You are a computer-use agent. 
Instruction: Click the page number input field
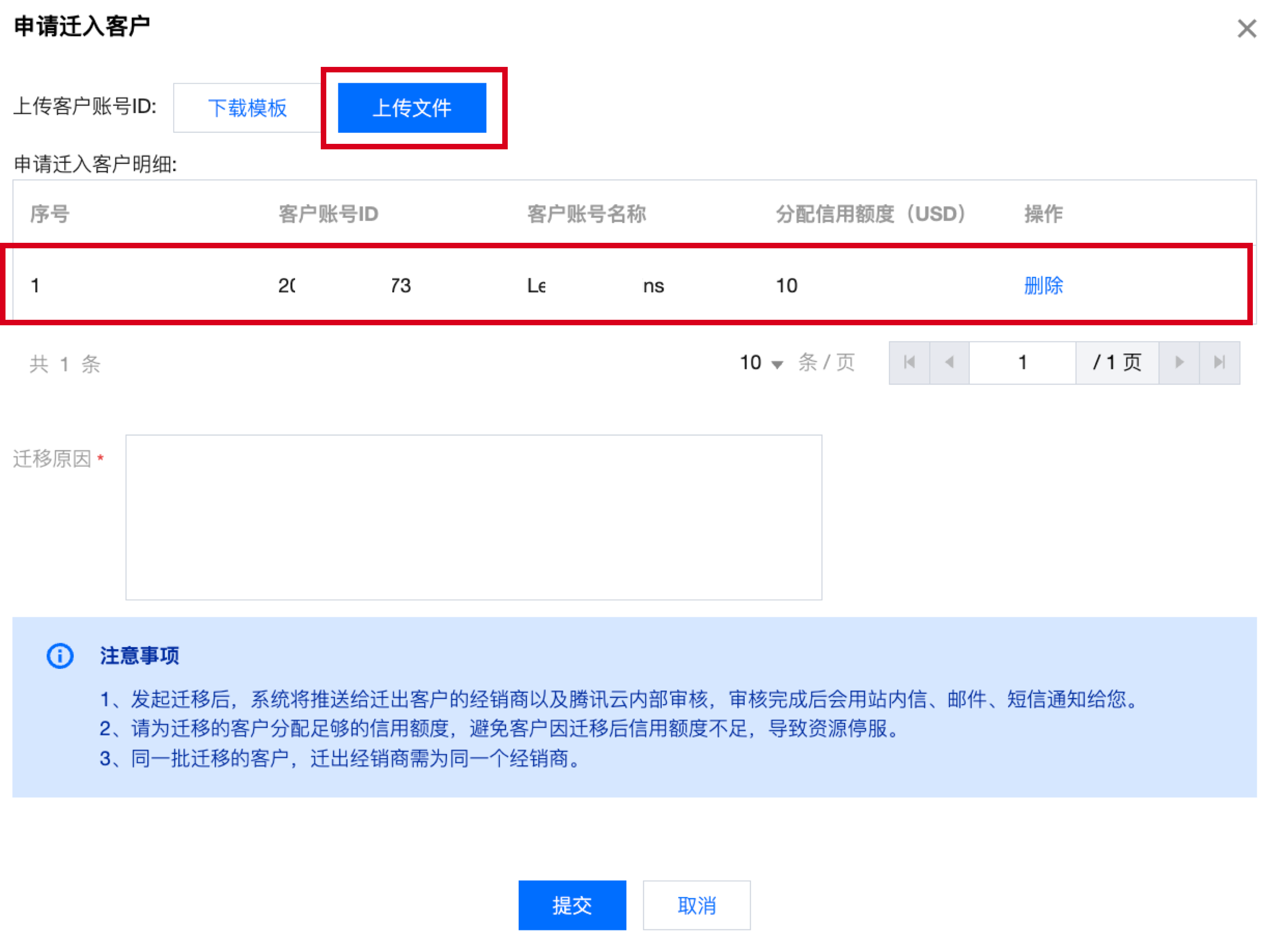(x=1022, y=362)
